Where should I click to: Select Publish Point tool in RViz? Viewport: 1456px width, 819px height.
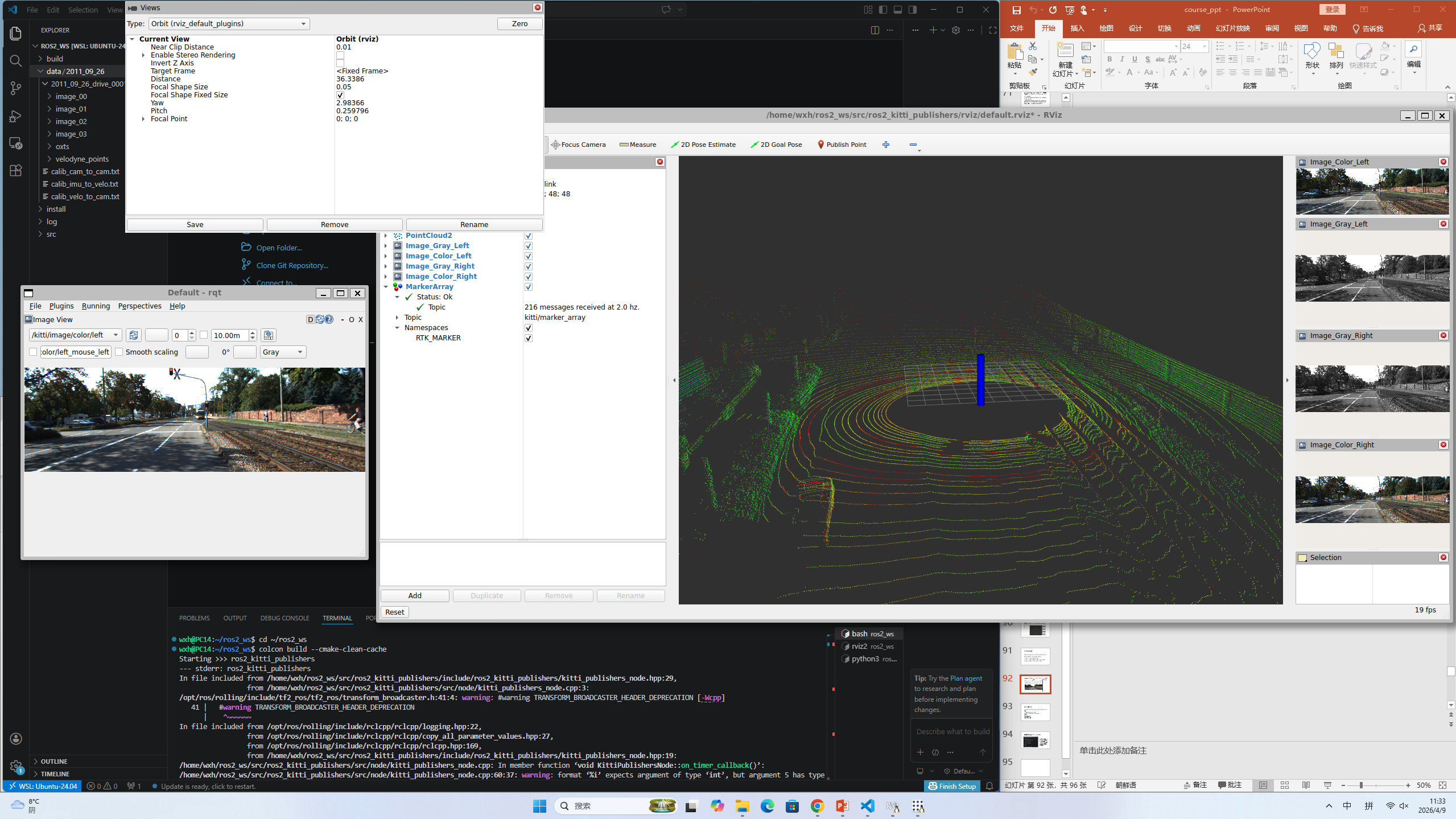(842, 145)
